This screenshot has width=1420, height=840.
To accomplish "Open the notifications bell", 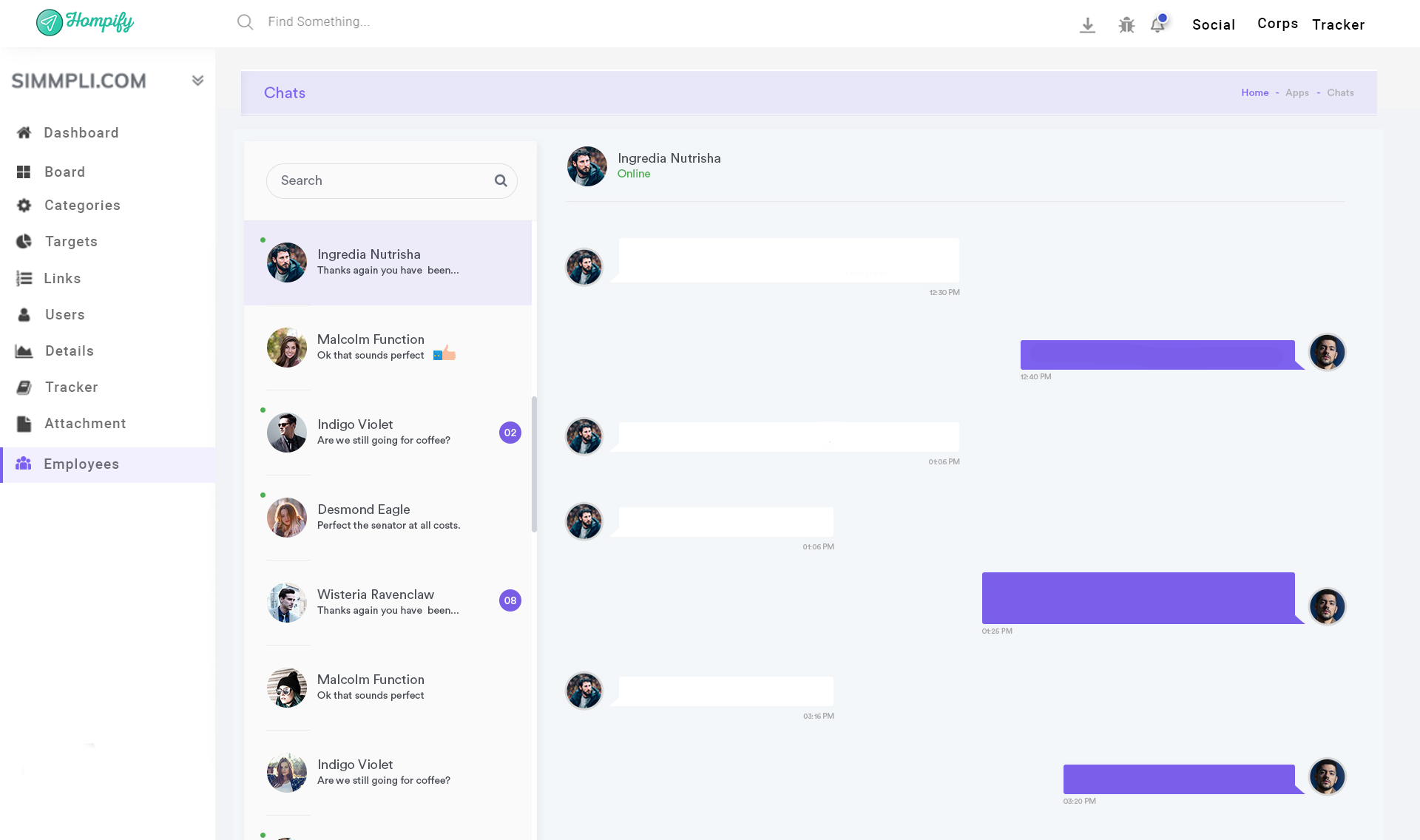I will (1157, 24).
